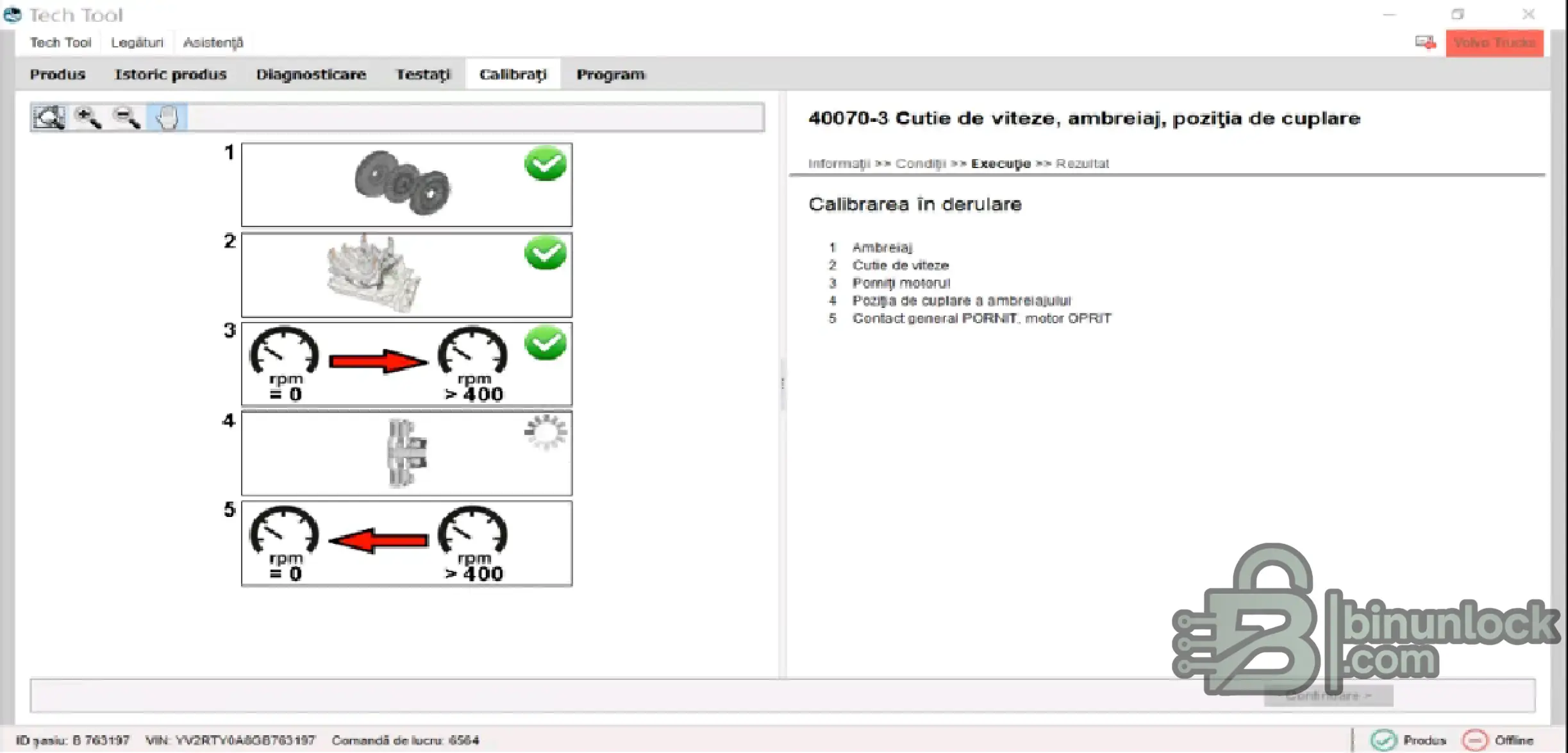This screenshot has width=1568, height=753.
Task: Click the Informații breadcrumb step
Action: [839, 164]
